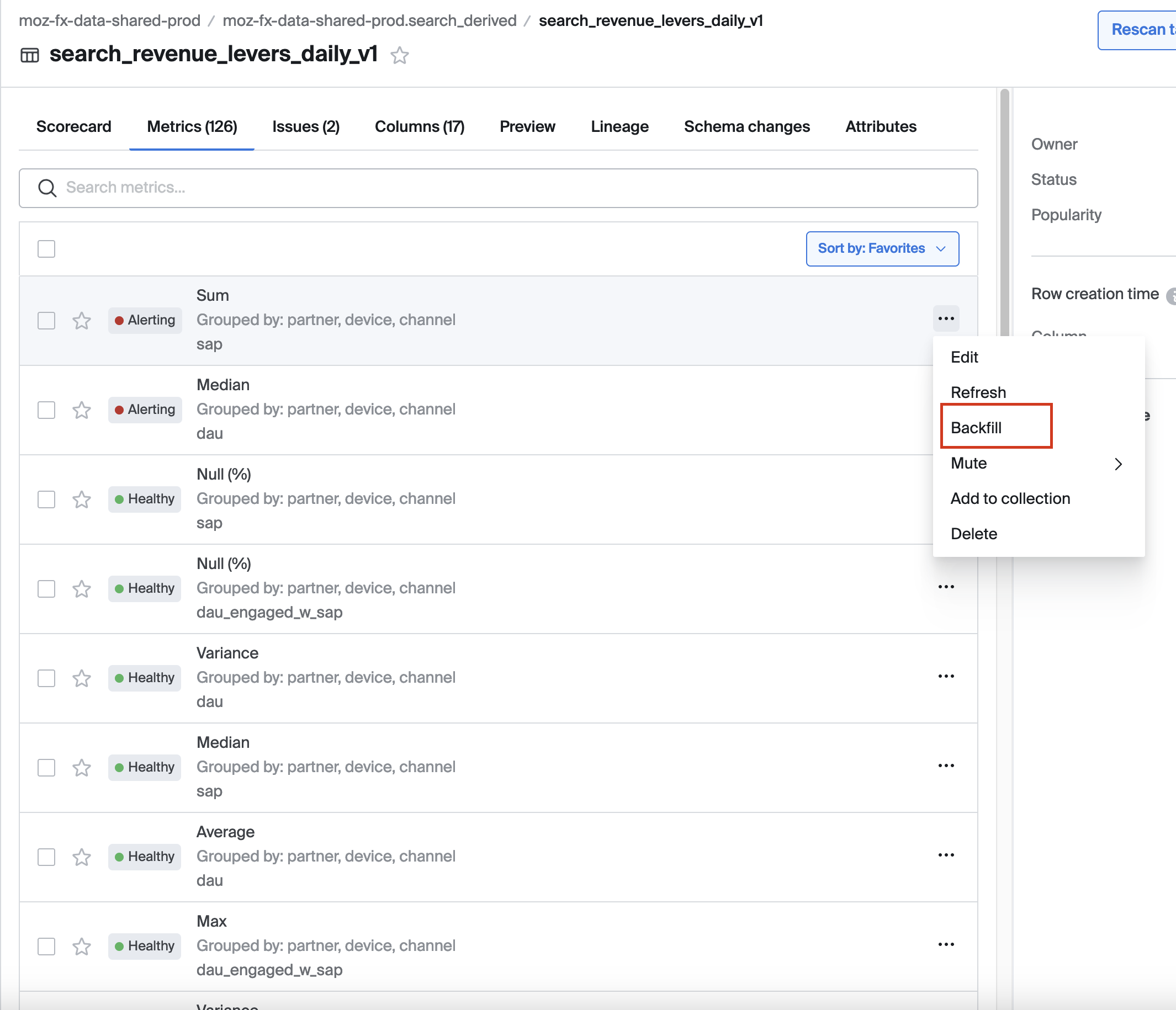Open more options for Variance dau metric
Viewport: 1176px width, 1010px height.
point(946,676)
